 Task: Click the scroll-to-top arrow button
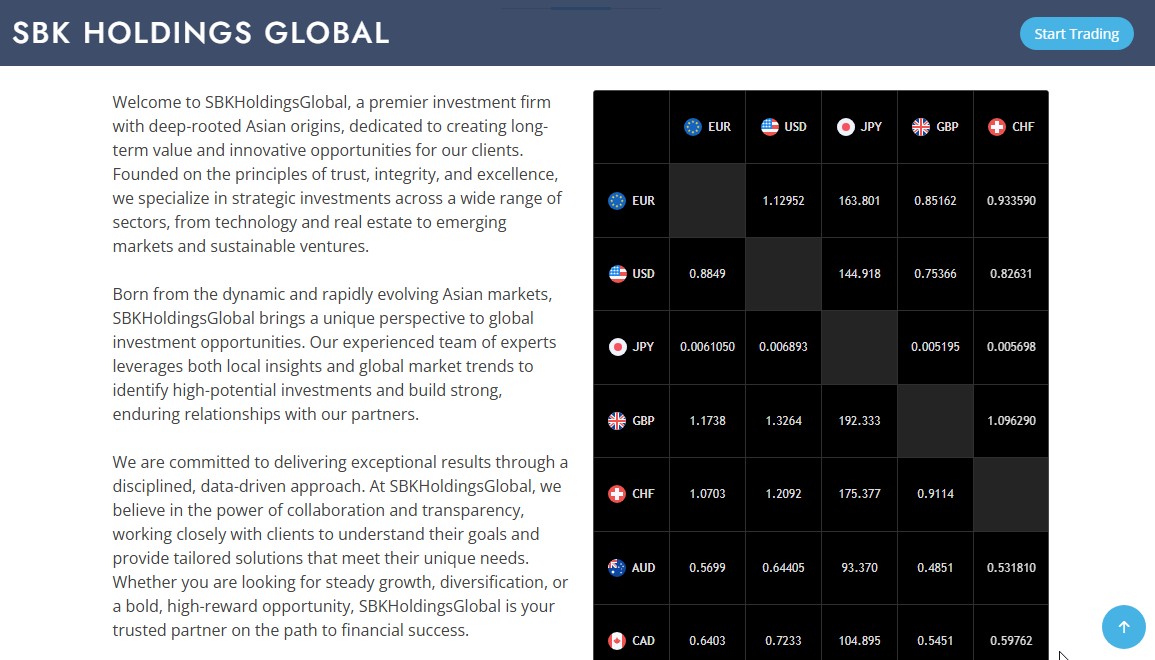(x=1123, y=627)
